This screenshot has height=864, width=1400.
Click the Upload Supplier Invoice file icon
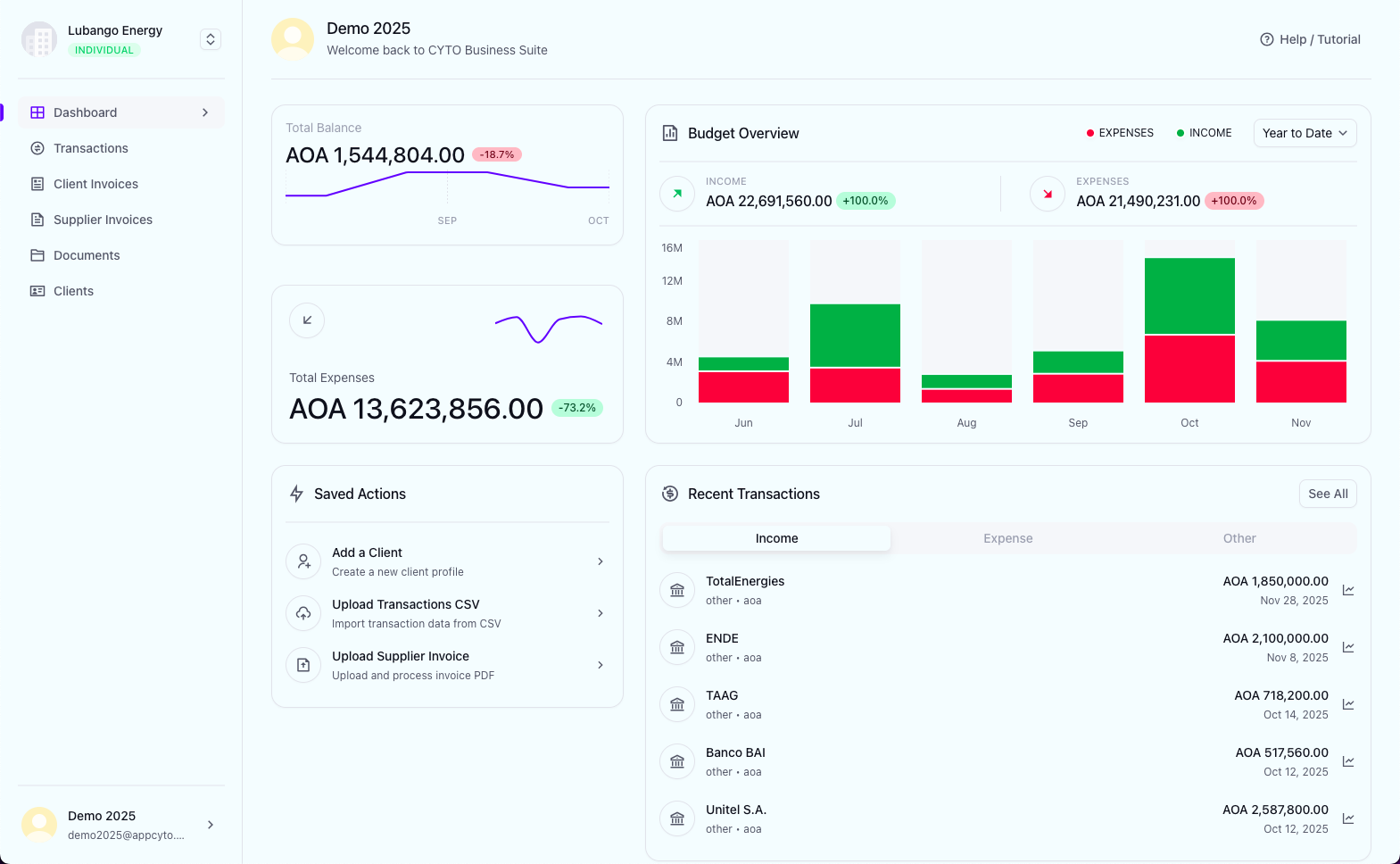coord(303,665)
